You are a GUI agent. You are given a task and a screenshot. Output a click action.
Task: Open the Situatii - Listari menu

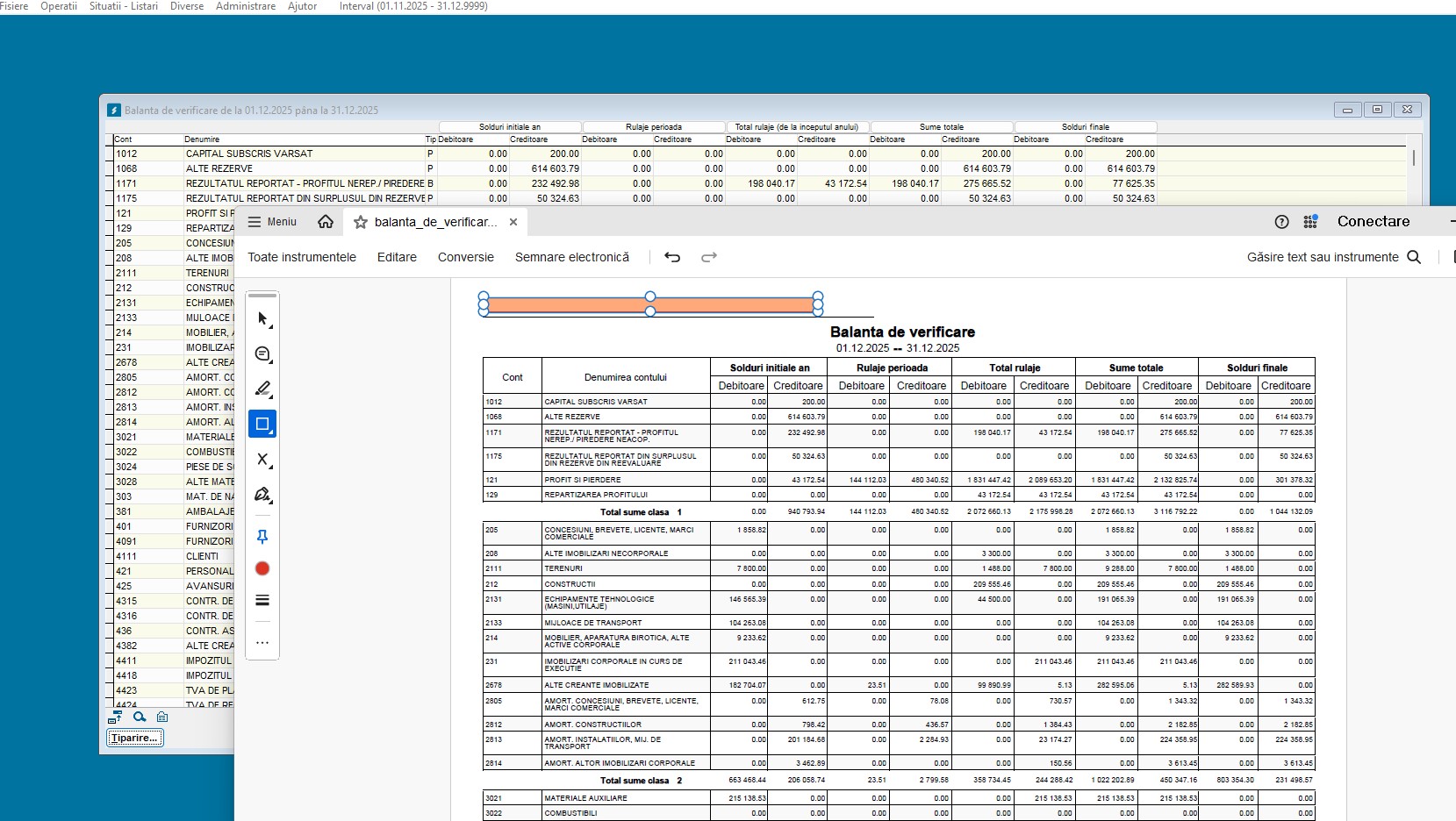[x=124, y=6]
